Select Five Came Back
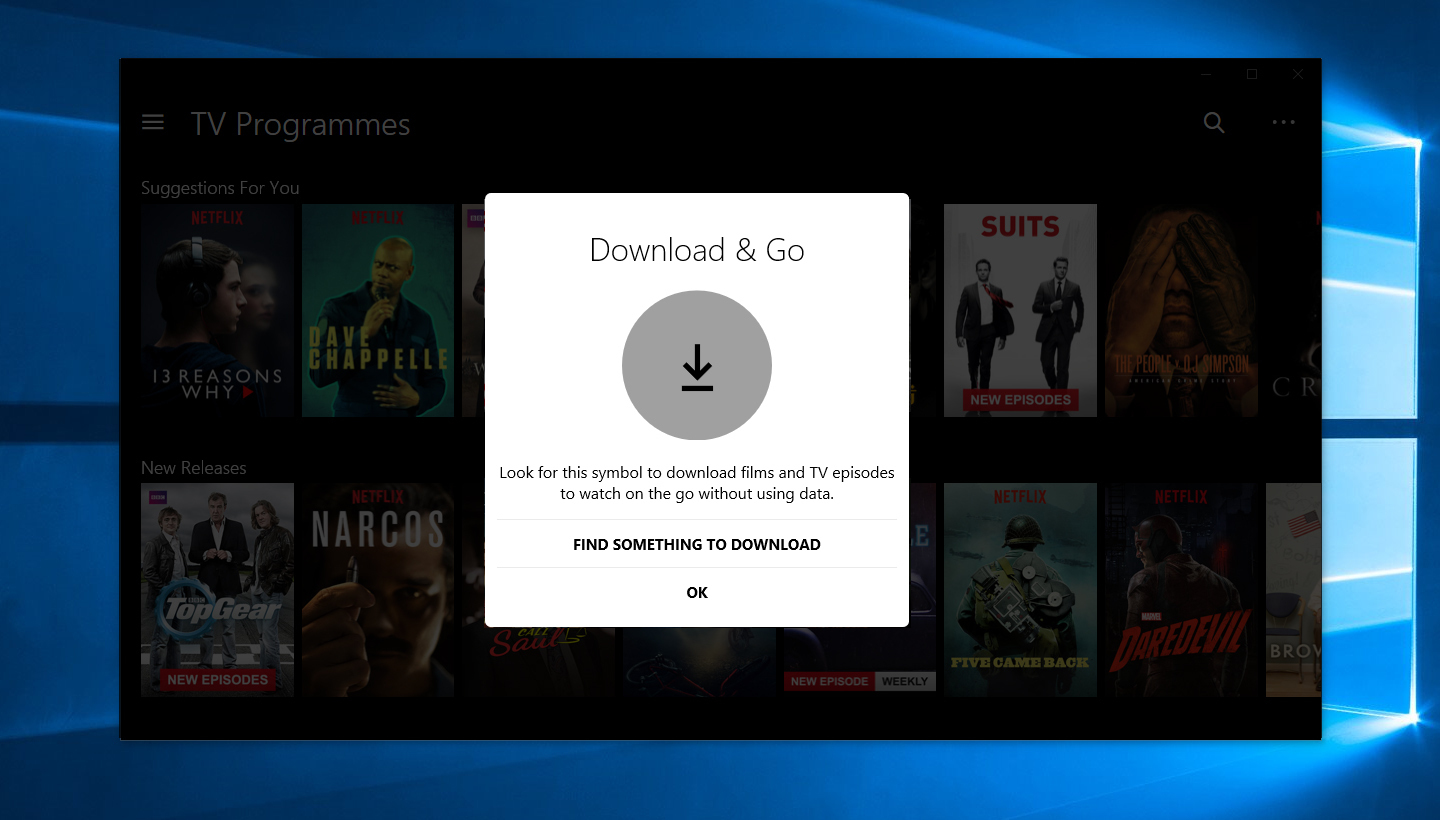The height and width of the screenshot is (820, 1440). click(1020, 590)
